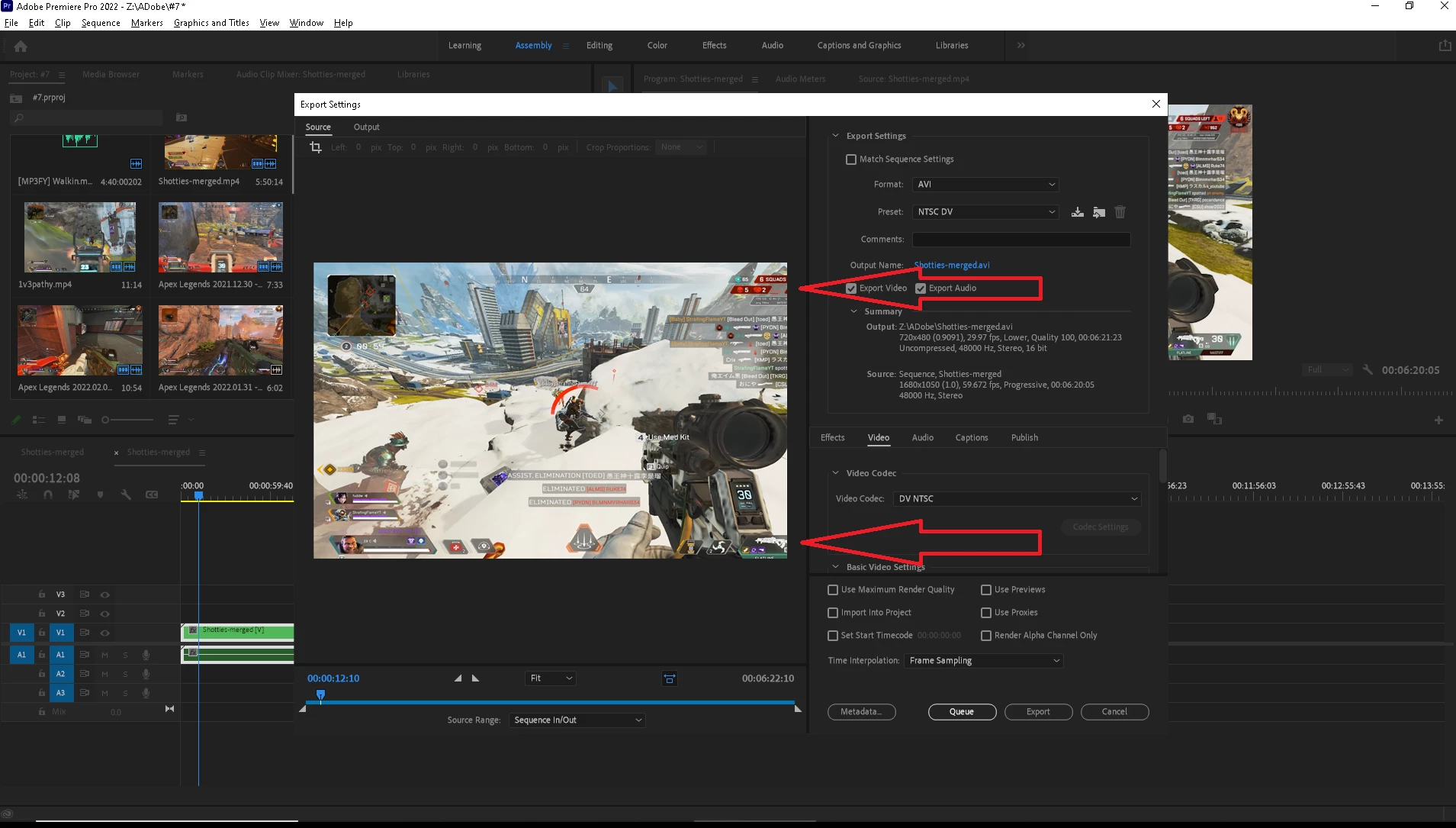This screenshot has height=828, width=1456.
Task: Collapse the Basic Video Settings section
Action: pos(835,567)
